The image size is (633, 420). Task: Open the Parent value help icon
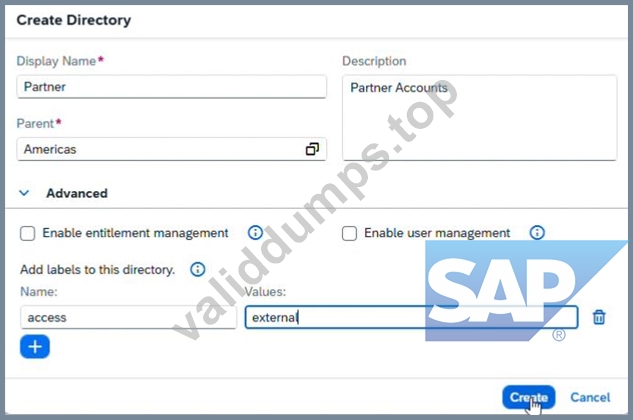tap(312, 149)
